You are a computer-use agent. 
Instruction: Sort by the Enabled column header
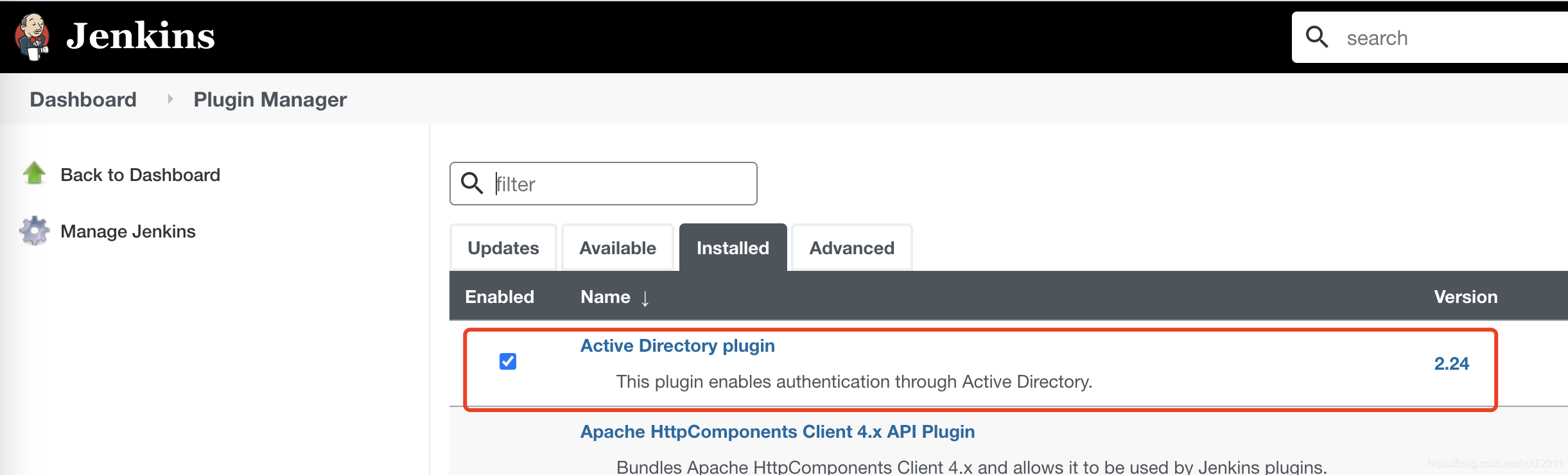(500, 297)
